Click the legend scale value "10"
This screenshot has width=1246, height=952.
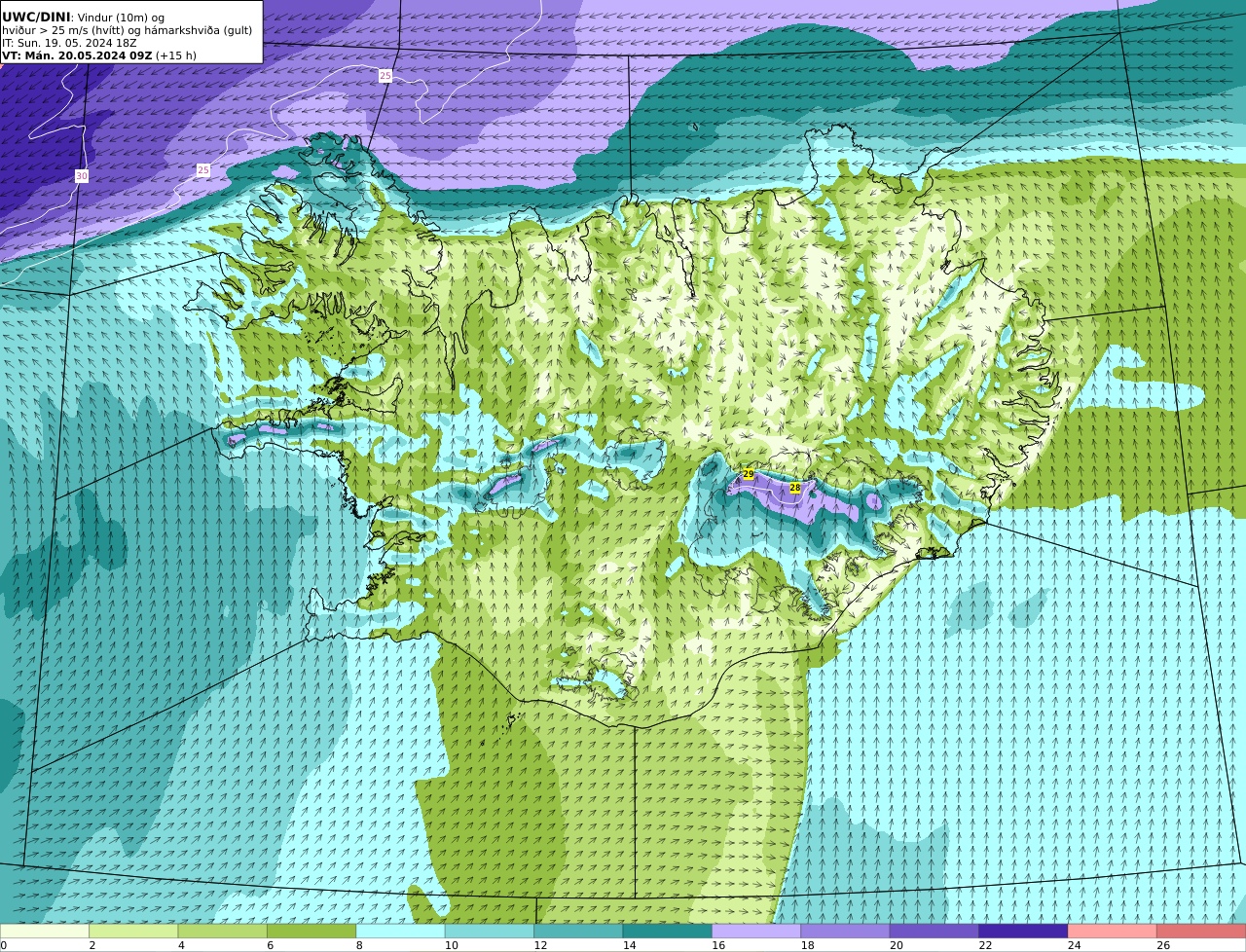coord(452,945)
